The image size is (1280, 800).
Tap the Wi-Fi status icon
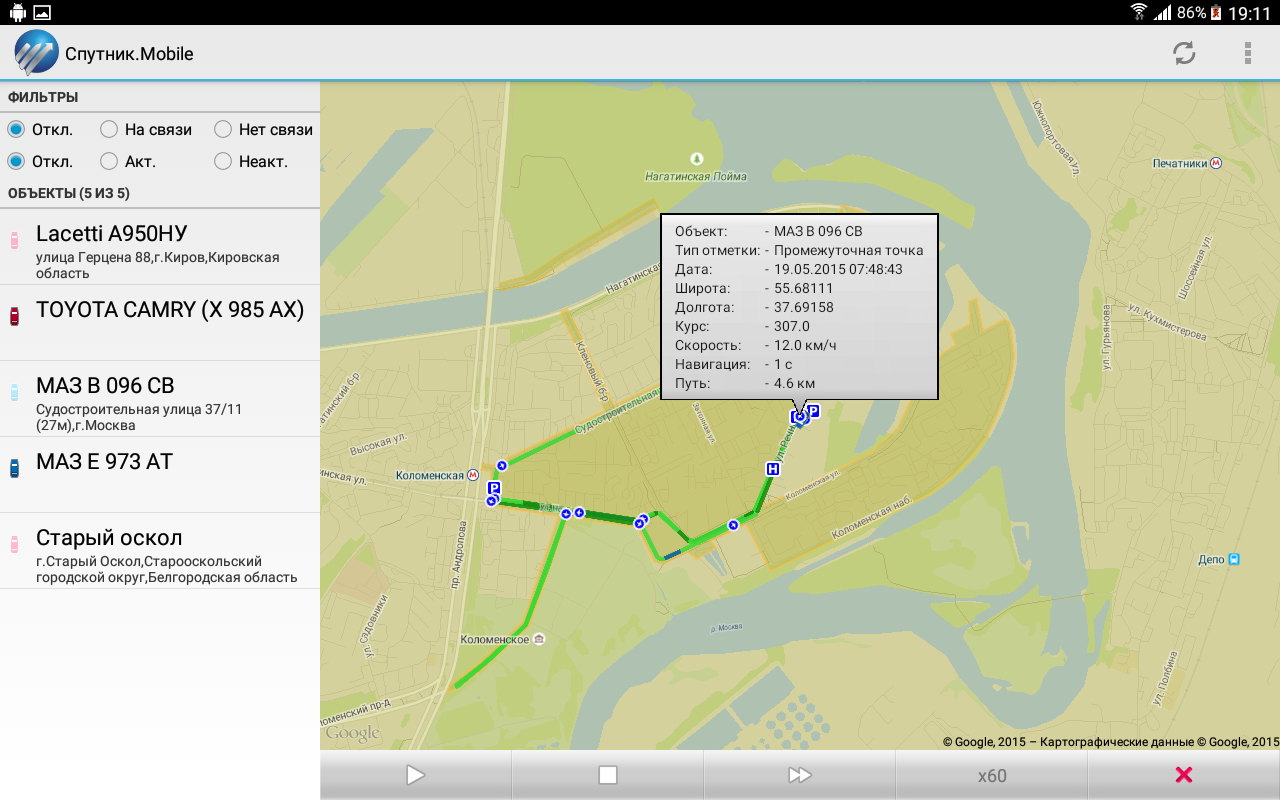click(1138, 13)
